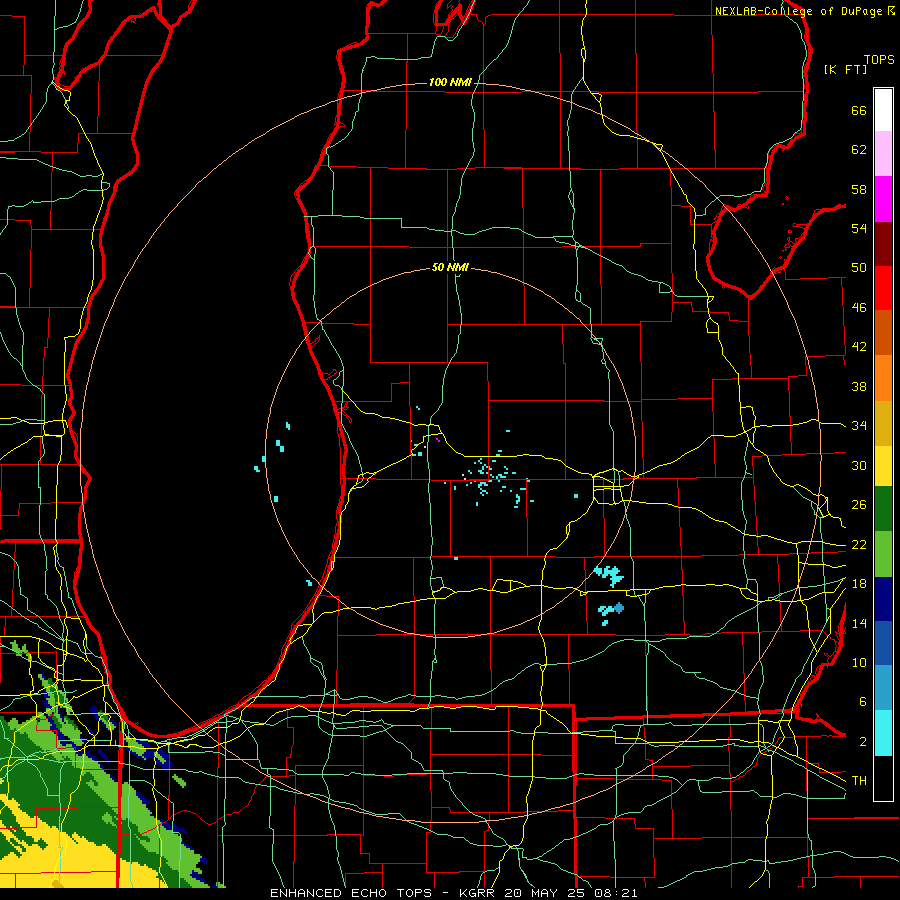Click the 50 NMI range ring label
Viewport: 900px width, 900px height.
pos(450,267)
